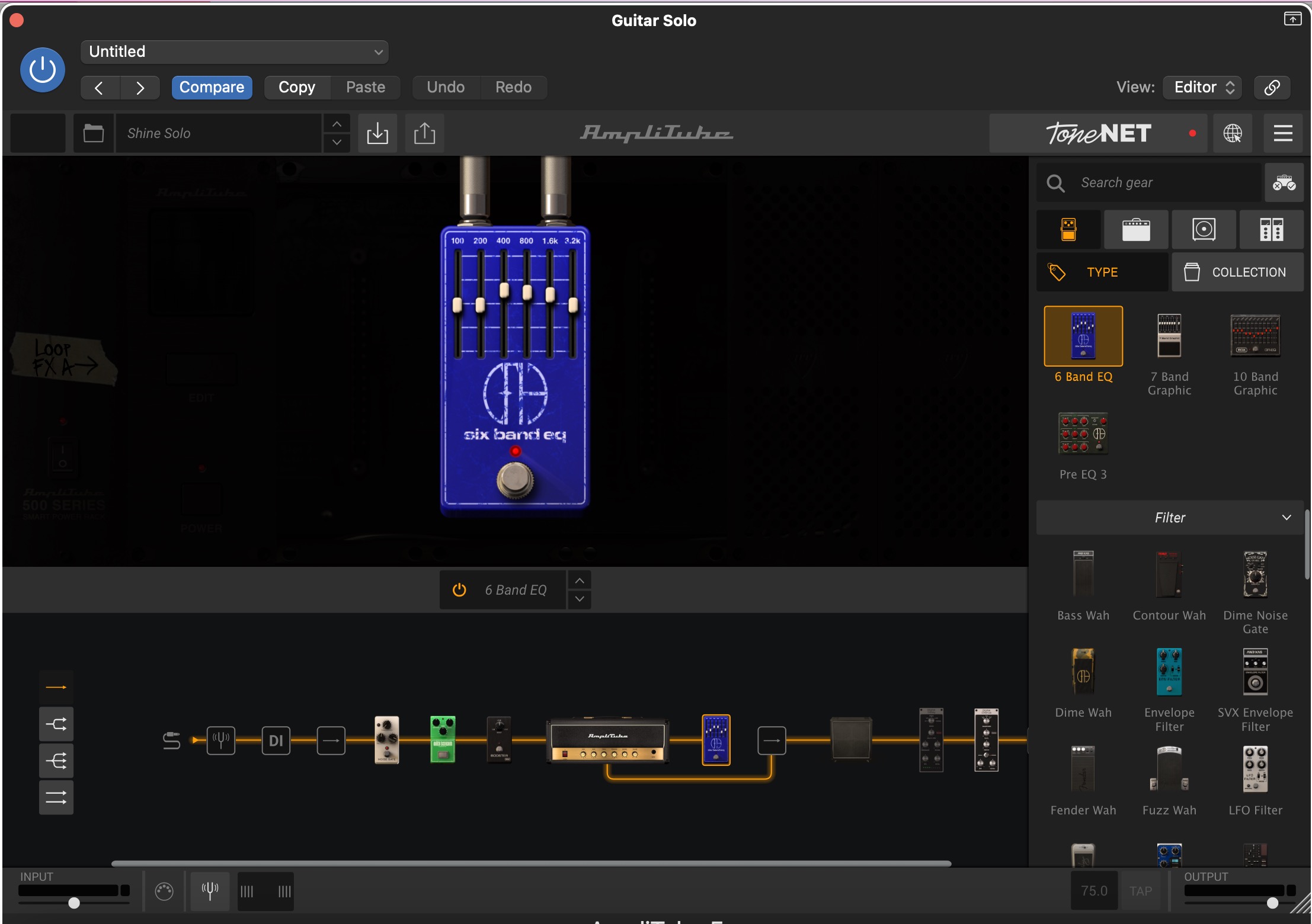Select the cabinet speaker gear category
Screen dimensions: 1312x924
(1204, 229)
